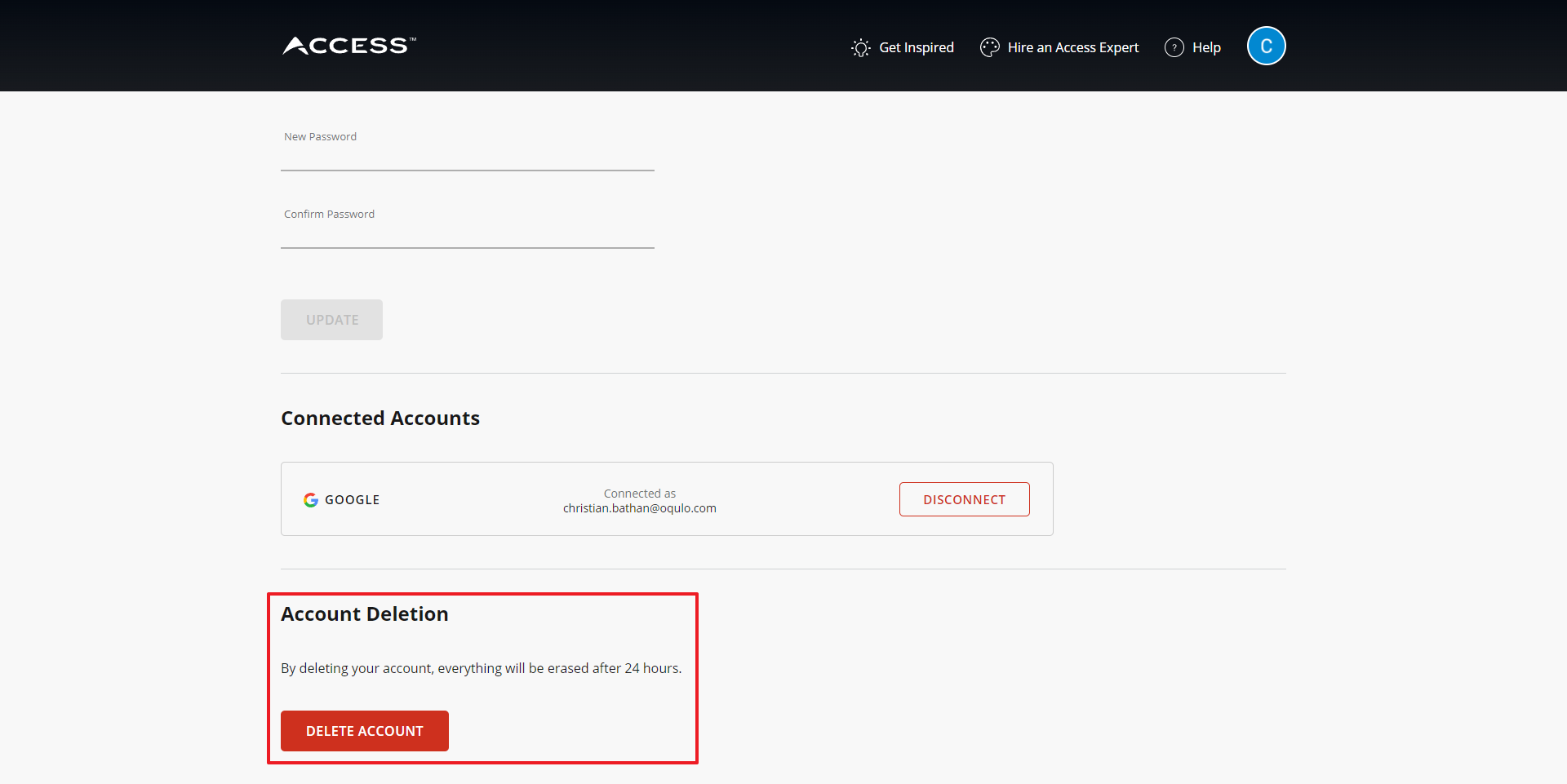Open the Help menu text
This screenshot has width=1567, height=784.
1205,47
